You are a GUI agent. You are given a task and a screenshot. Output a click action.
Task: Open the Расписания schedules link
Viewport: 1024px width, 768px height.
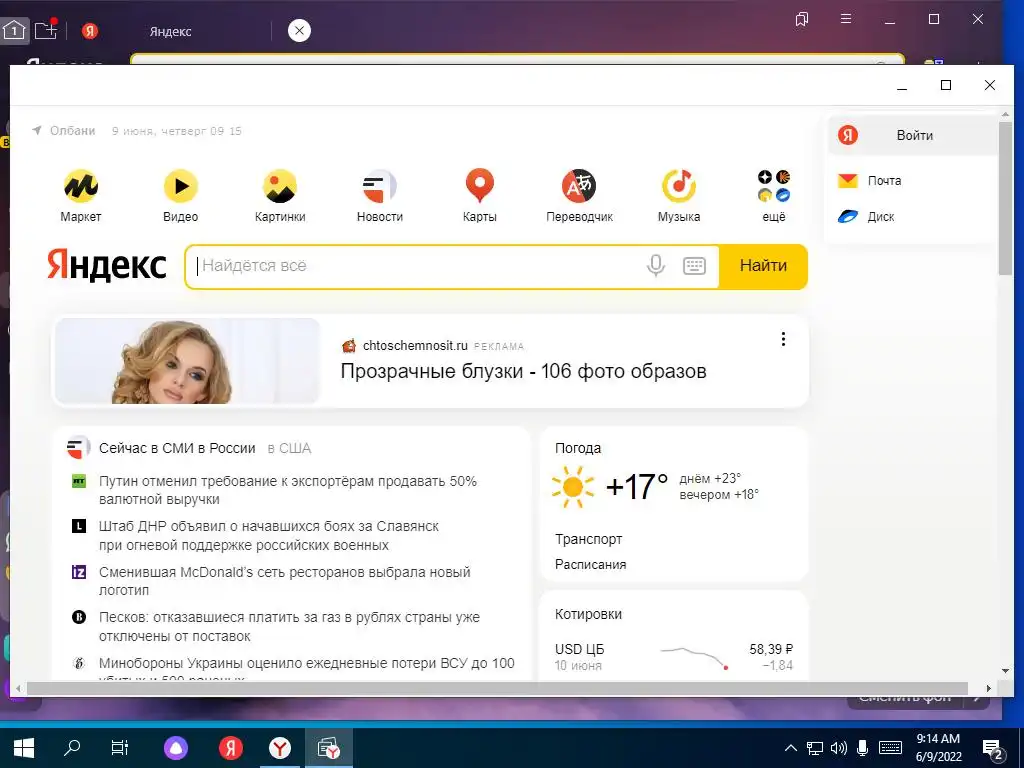click(x=590, y=565)
